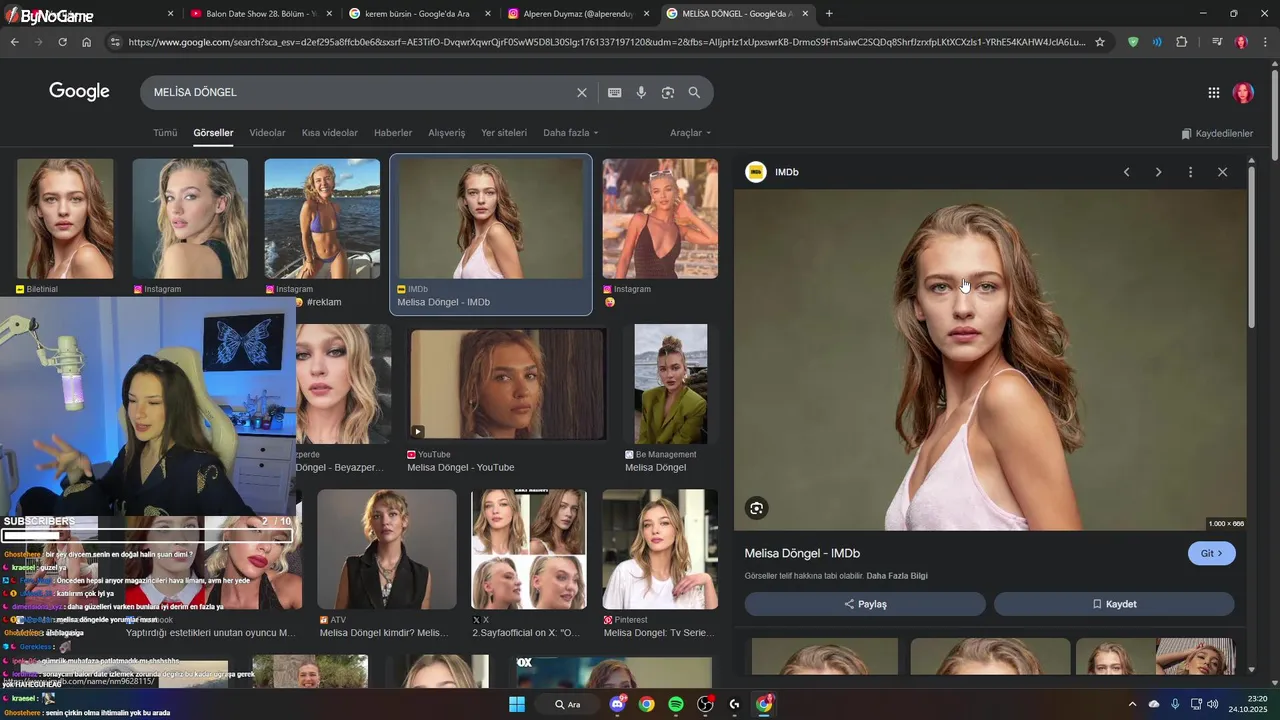Open the Kısa videolar tab
Screen dimensions: 1280x720
pyautogui.click(x=330, y=133)
